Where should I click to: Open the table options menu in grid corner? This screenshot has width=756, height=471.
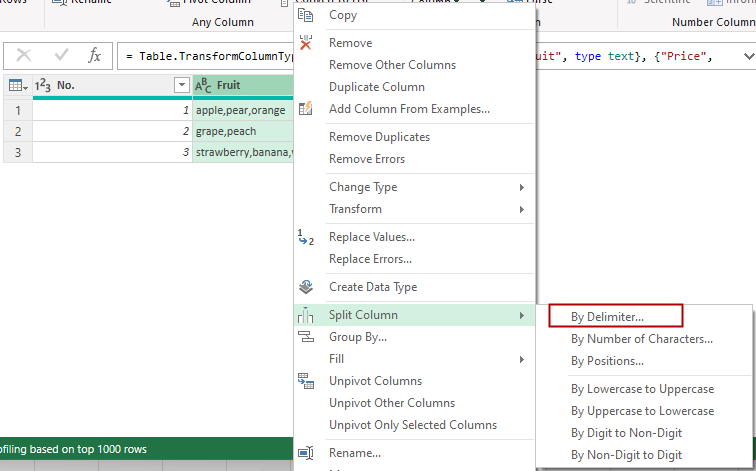(x=17, y=86)
